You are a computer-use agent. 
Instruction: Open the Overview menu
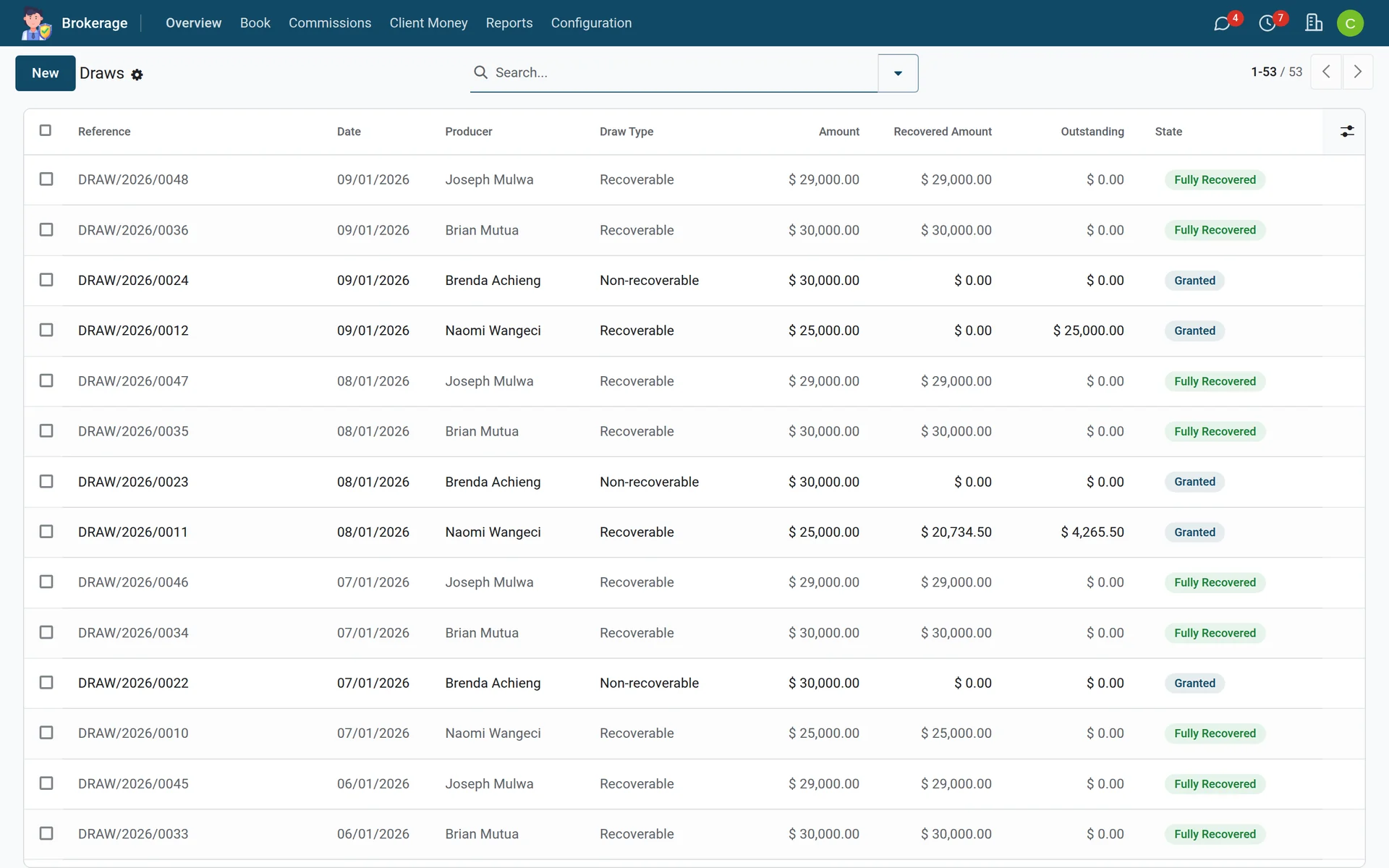[193, 23]
